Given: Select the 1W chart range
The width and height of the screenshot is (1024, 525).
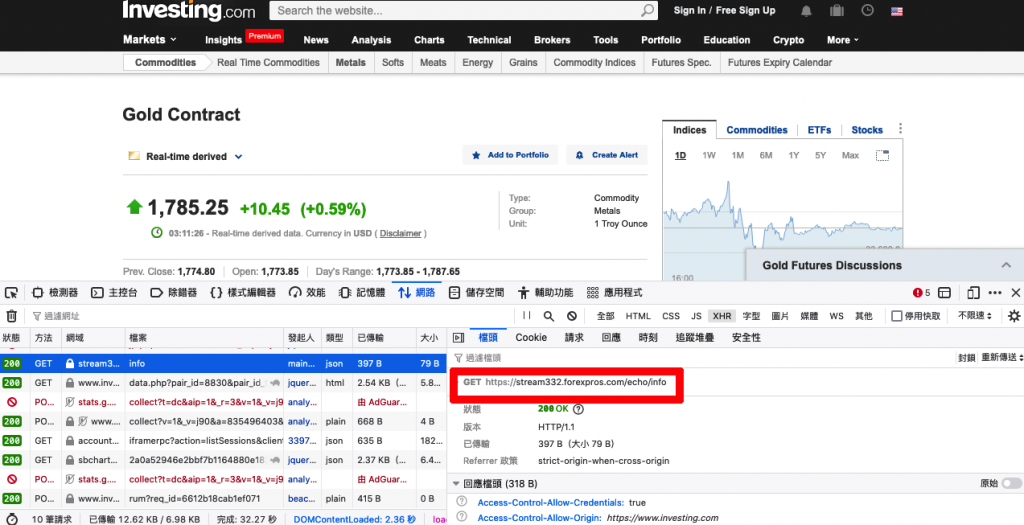Looking at the screenshot, I should (709, 155).
